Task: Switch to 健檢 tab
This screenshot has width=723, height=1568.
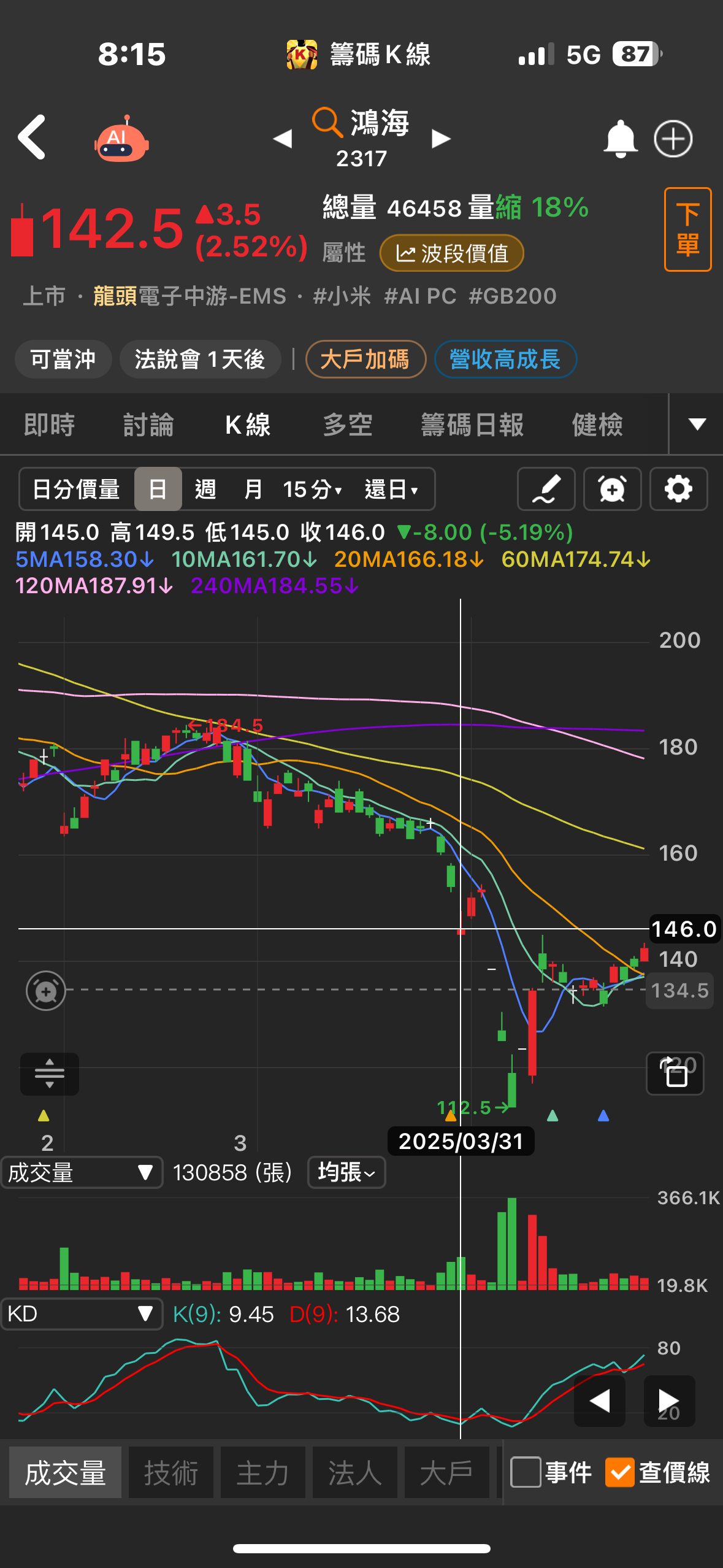Action: [x=597, y=425]
